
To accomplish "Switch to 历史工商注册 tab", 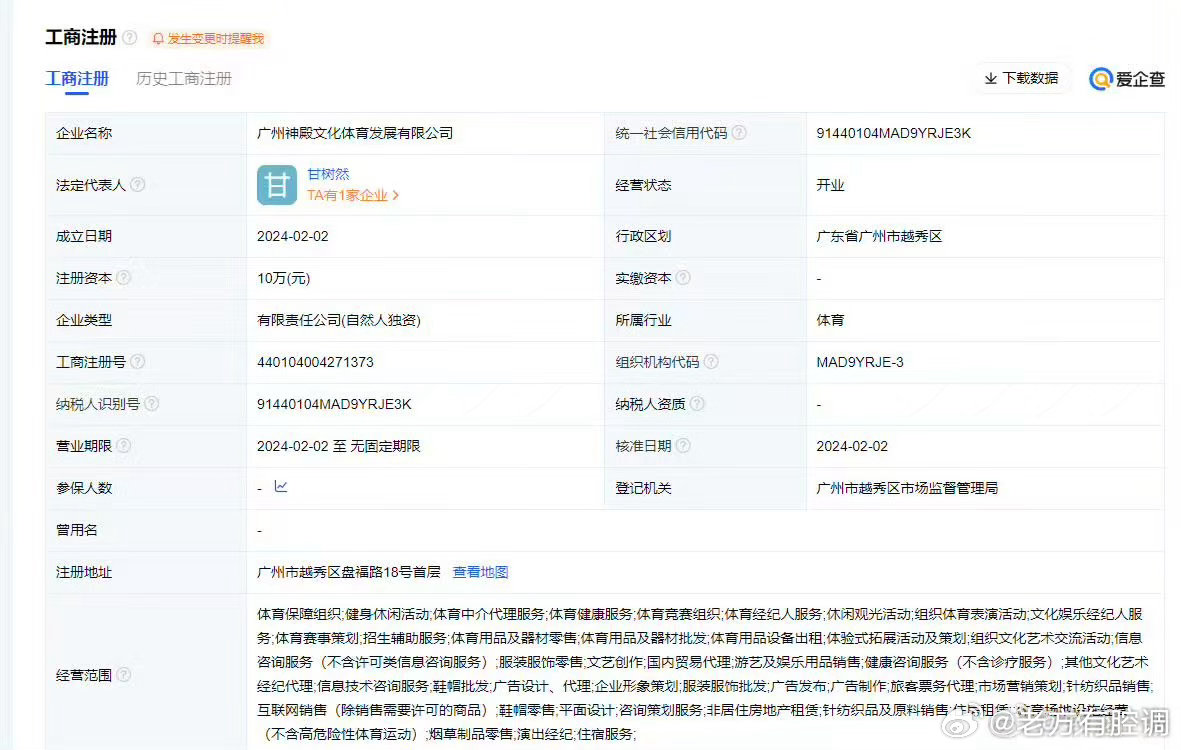I will [184, 78].
